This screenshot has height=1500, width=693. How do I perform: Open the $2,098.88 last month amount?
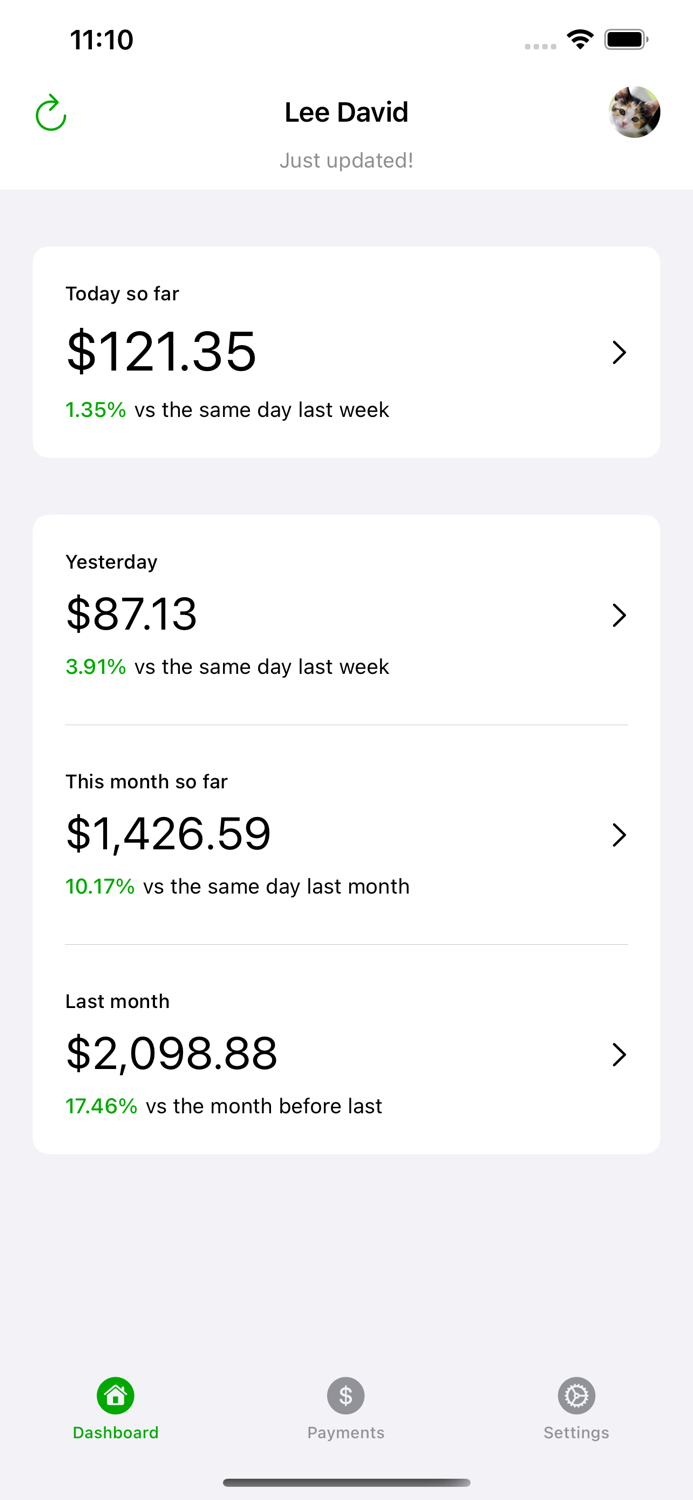[x=171, y=1054]
